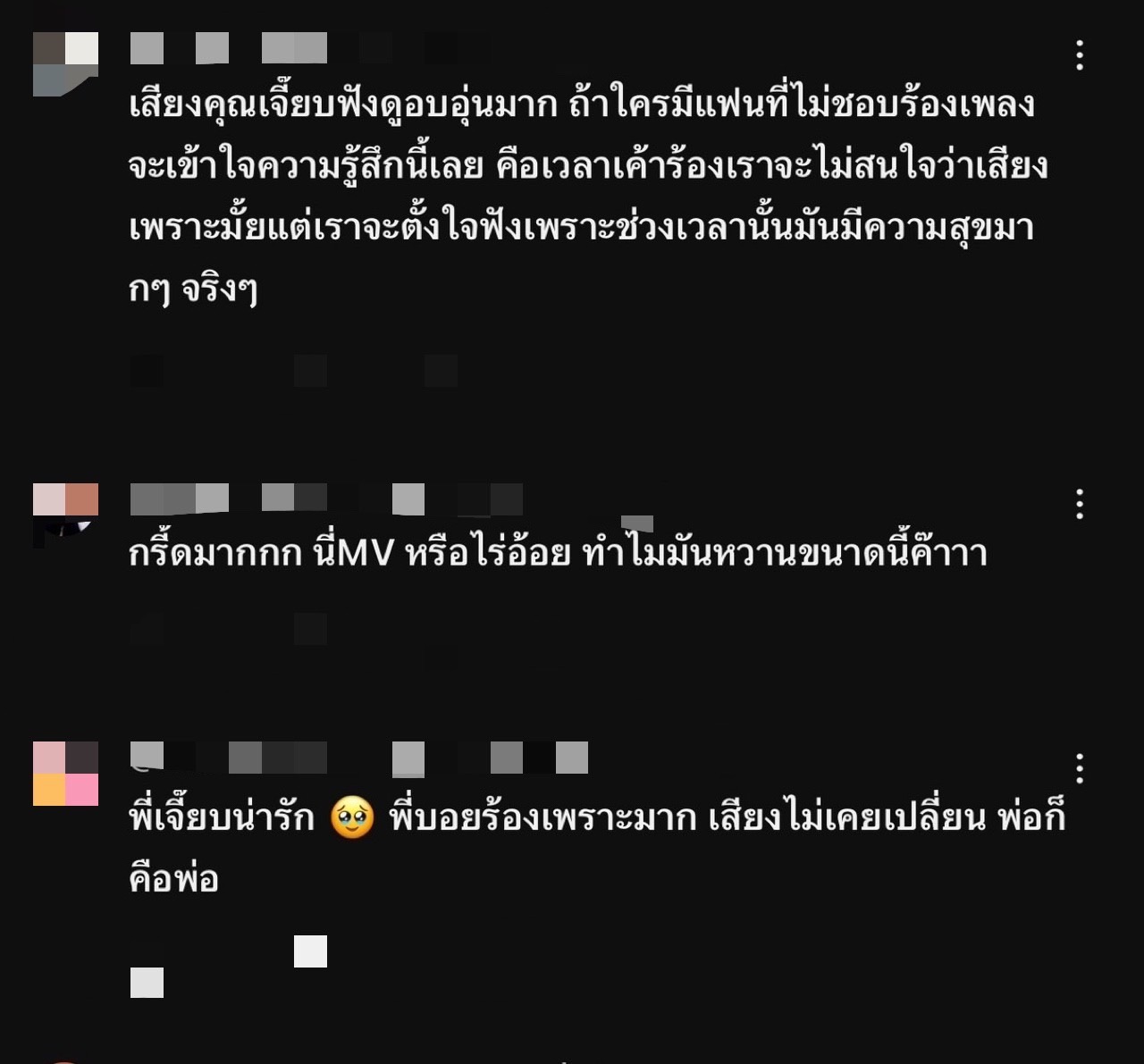This screenshot has width=1144, height=1064.
Task: Click first line of the เสียงคุณเจี๊ยบฟังดูอบอุ่นมาก comment
Action: (x=582, y=105)
